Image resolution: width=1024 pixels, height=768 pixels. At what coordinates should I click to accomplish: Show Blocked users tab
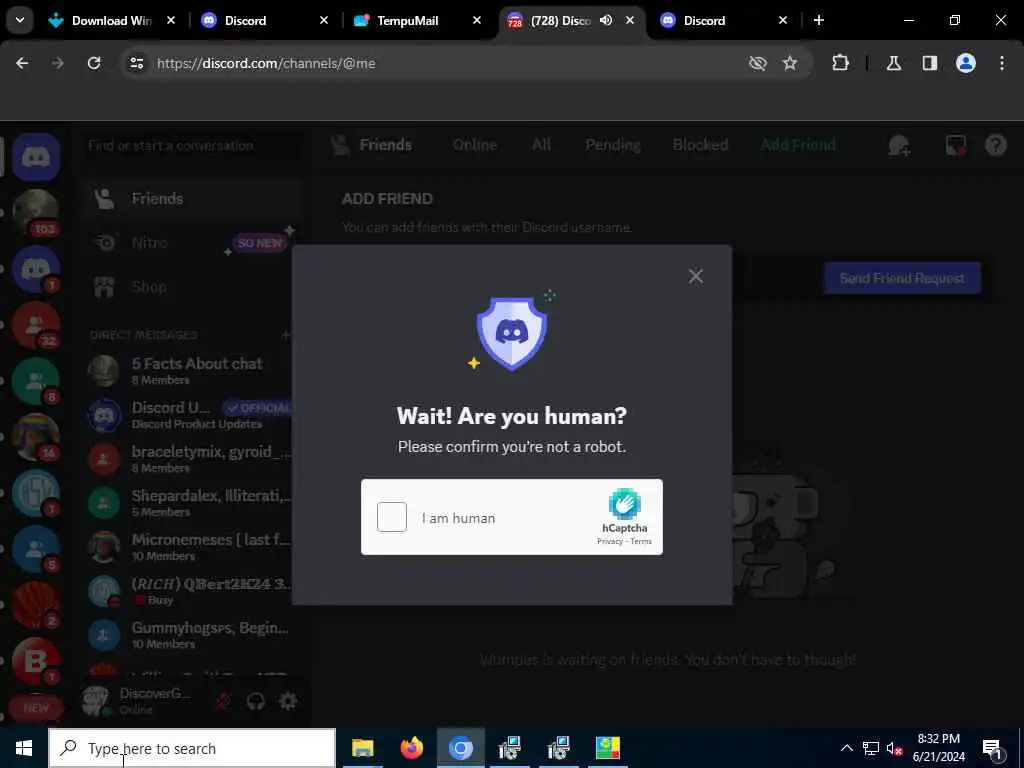click(700, 145)
